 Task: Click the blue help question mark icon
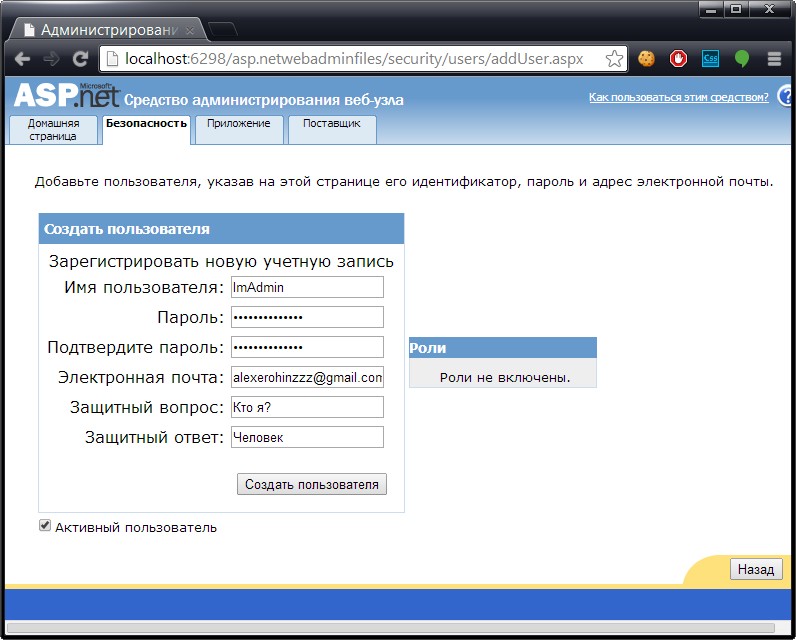tap(786, 95)
